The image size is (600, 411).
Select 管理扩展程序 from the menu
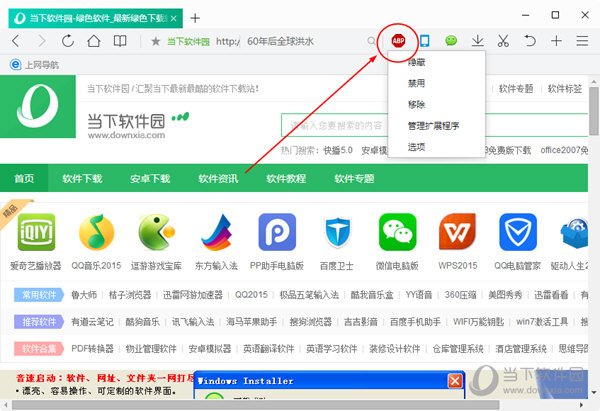[x=433, y=126]
